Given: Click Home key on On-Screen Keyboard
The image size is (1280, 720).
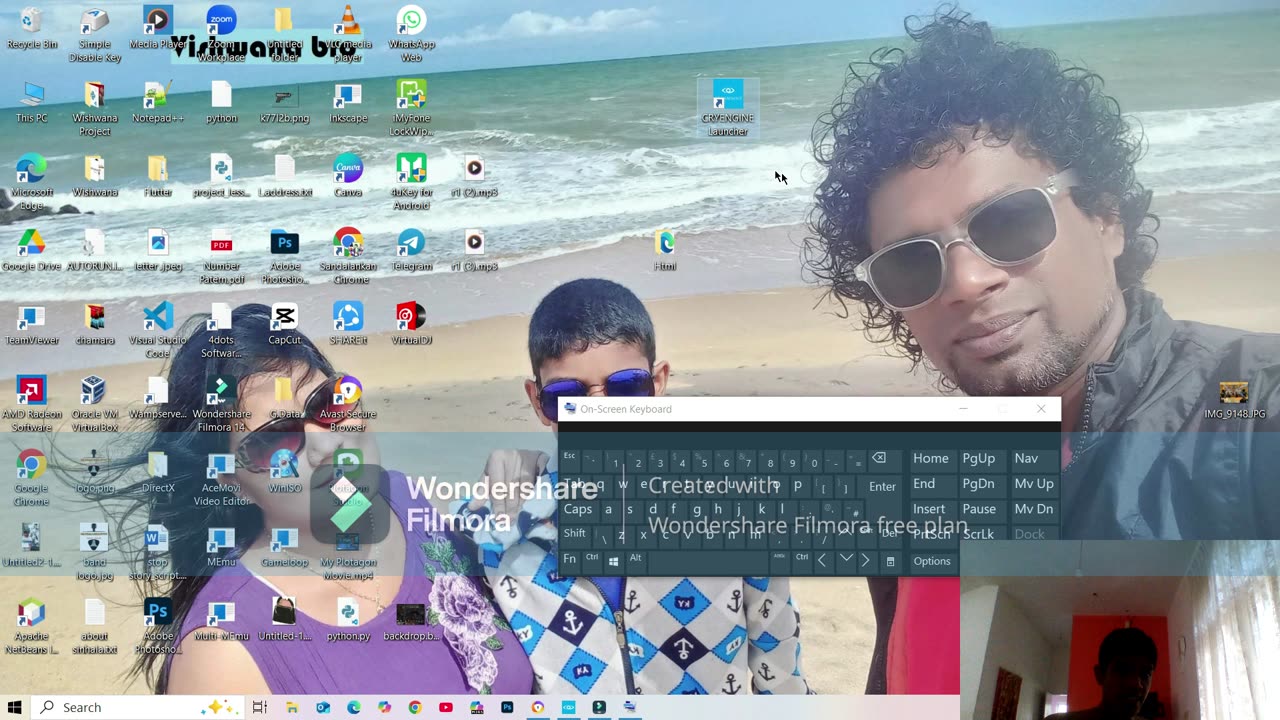Looking at the screenshot, I should point(930,458).
